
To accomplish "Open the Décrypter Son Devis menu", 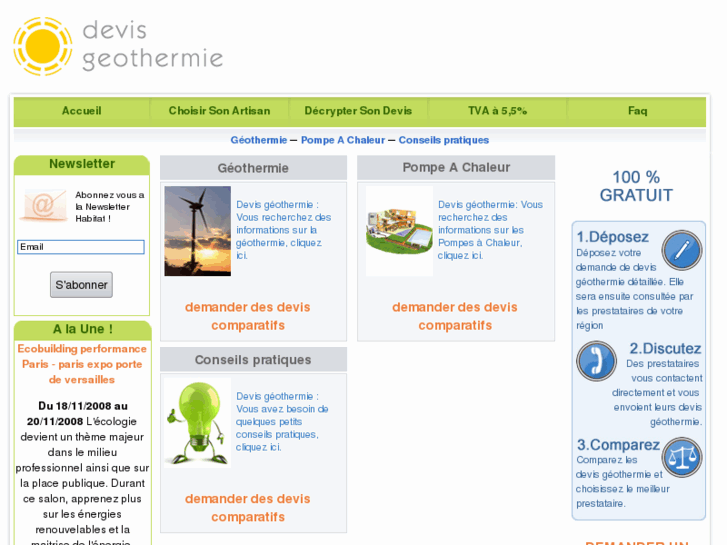I will (x=358, y=111).
